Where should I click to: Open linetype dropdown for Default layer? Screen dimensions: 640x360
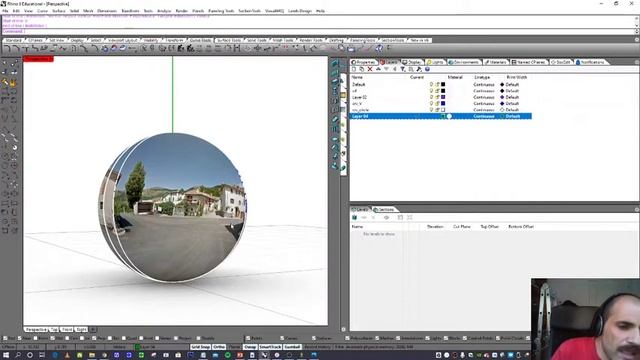point(484,84)
